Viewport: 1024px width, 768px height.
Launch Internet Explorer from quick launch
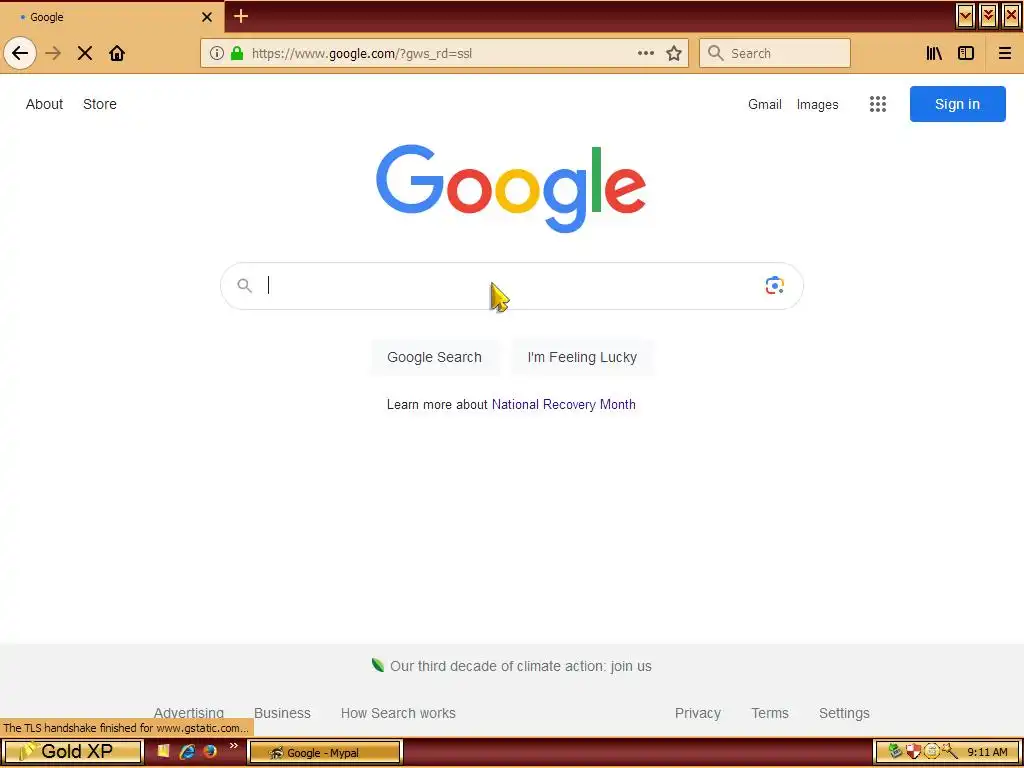(187, 751)
